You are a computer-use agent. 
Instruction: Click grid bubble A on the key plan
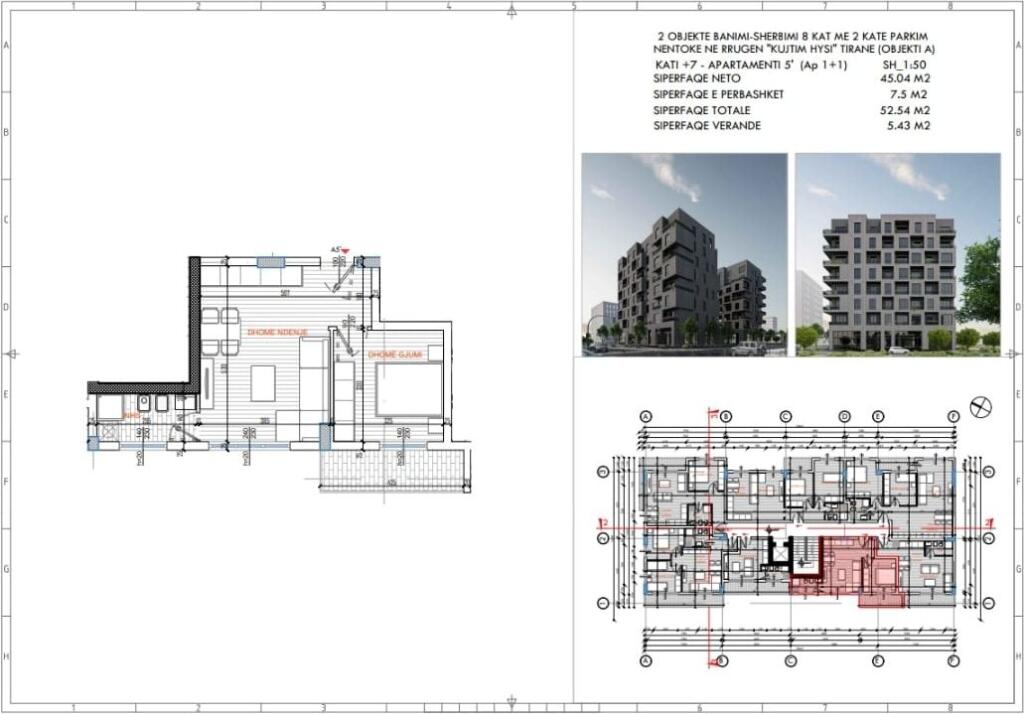coord(646,416)
